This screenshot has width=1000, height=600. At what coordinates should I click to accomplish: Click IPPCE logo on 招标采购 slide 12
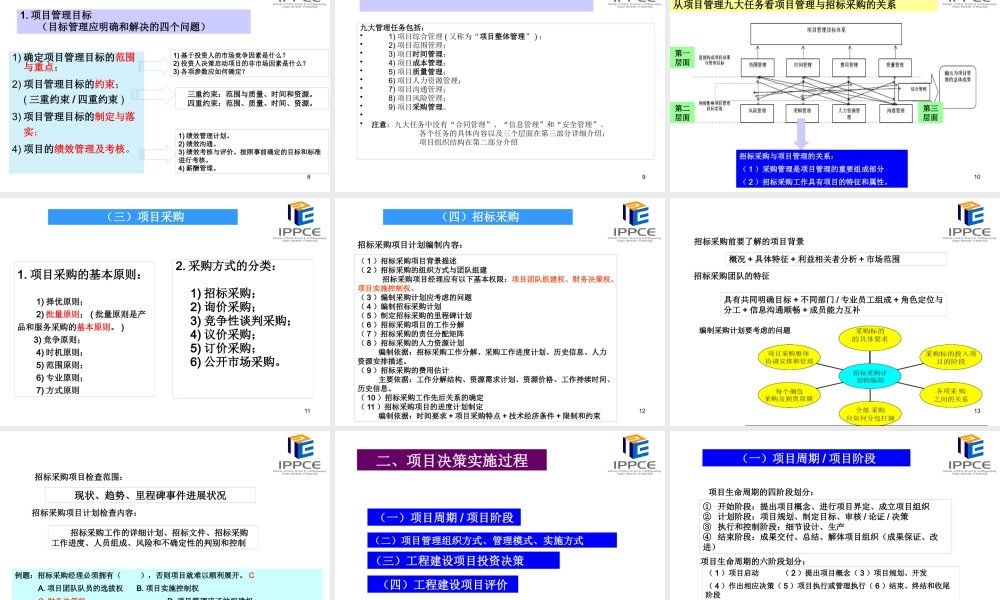pos(635,221)
